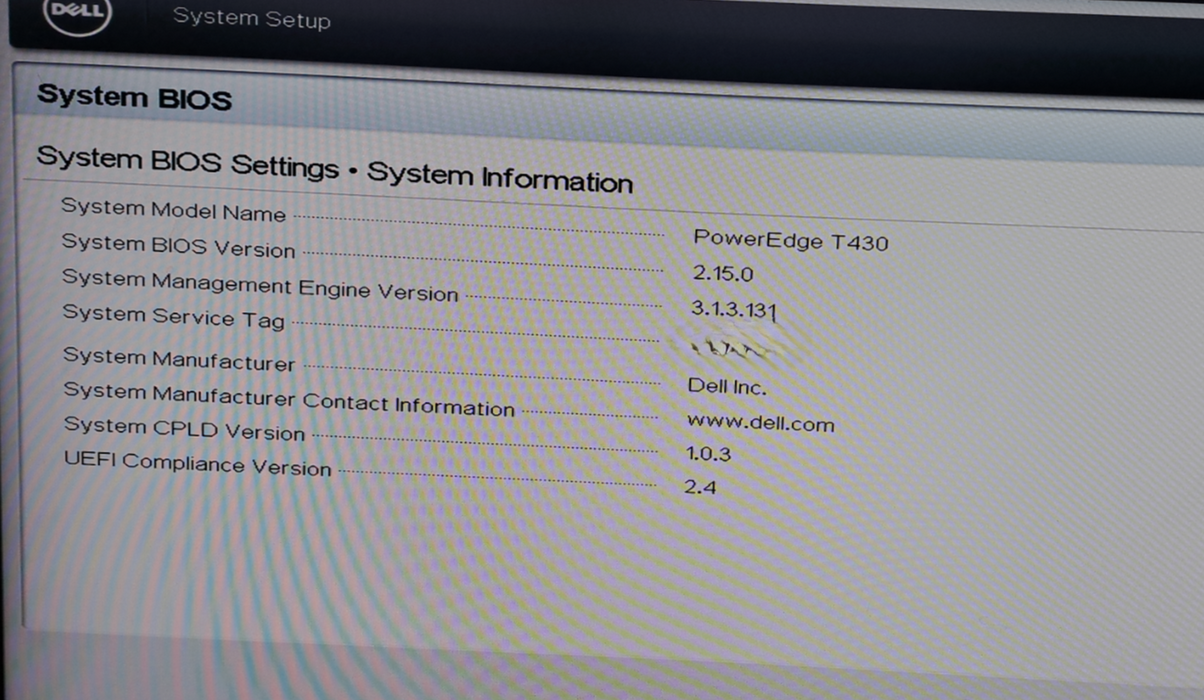The height and width of the screenshot is (700, 1204).
Task: Click the UEFI version value 2.4
Action: pyautogui.click(x=700, y=488)
